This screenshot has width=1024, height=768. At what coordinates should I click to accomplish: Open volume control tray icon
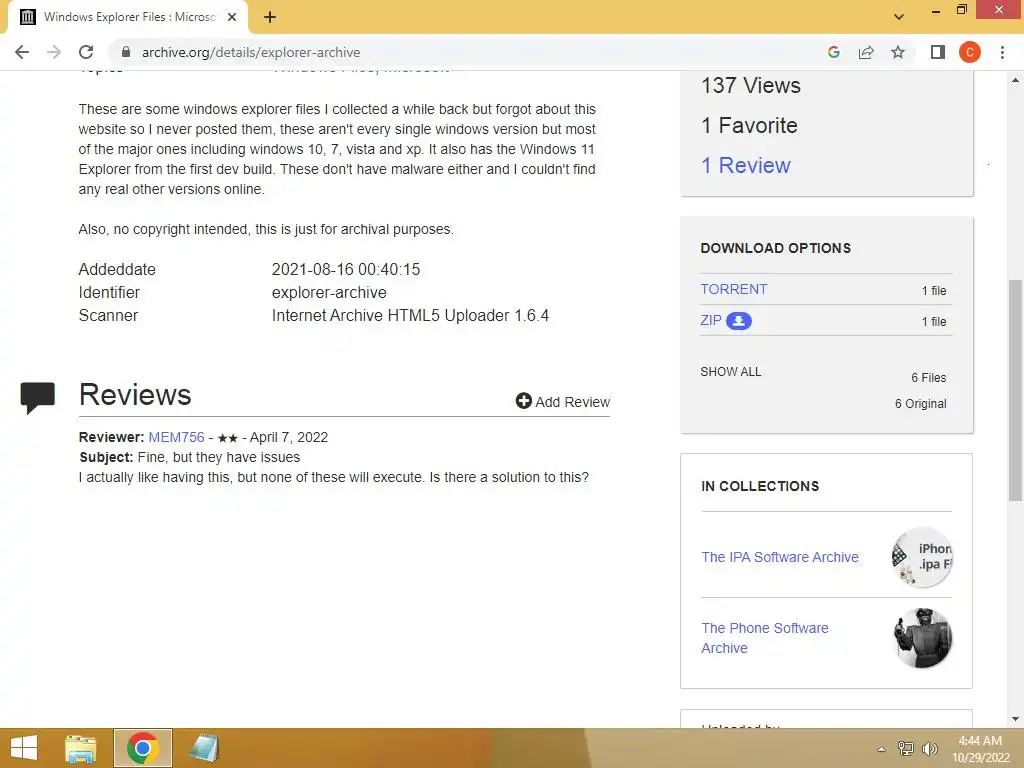click(x=929, y=749)
